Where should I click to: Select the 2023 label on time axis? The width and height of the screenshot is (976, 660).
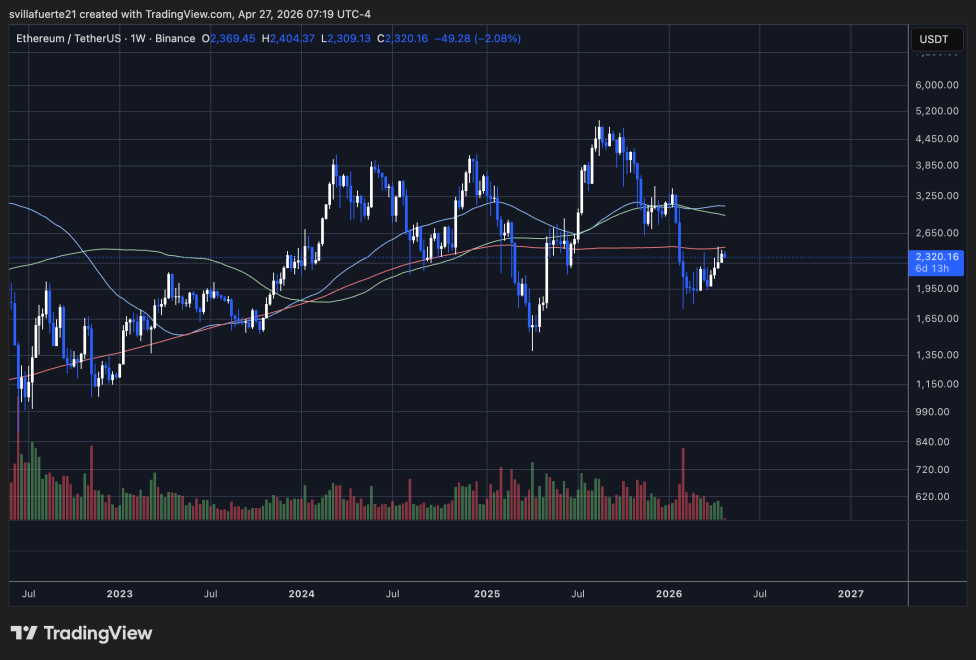click(x=120, y=593)
